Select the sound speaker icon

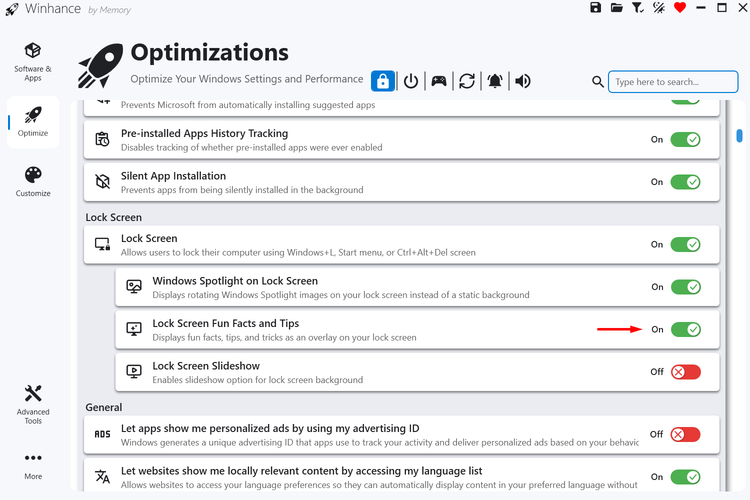[x=522, y=81]
